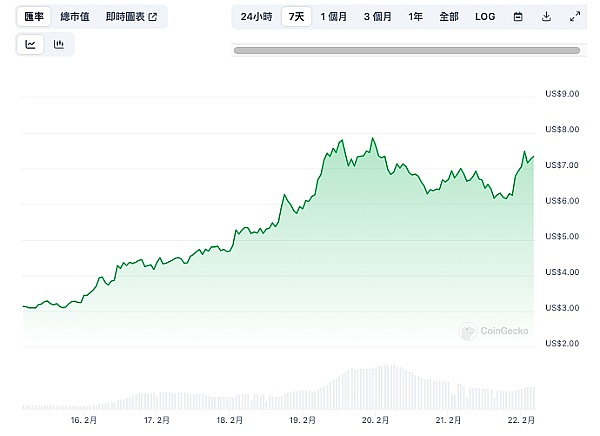Open 即時圖表 external link
600x436 pixels.
tap(131, 17)
